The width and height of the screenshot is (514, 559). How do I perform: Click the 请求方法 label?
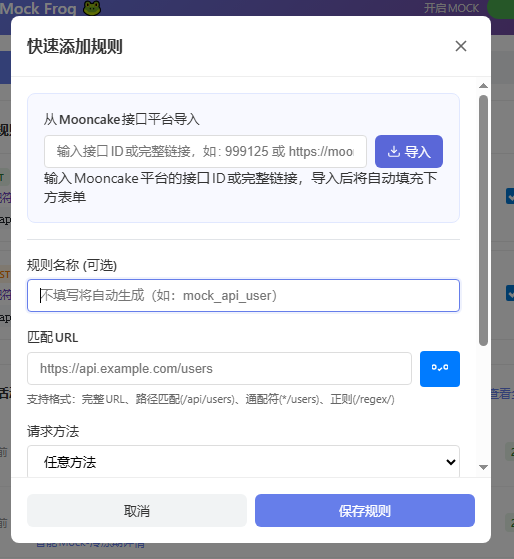pos(53,431)
